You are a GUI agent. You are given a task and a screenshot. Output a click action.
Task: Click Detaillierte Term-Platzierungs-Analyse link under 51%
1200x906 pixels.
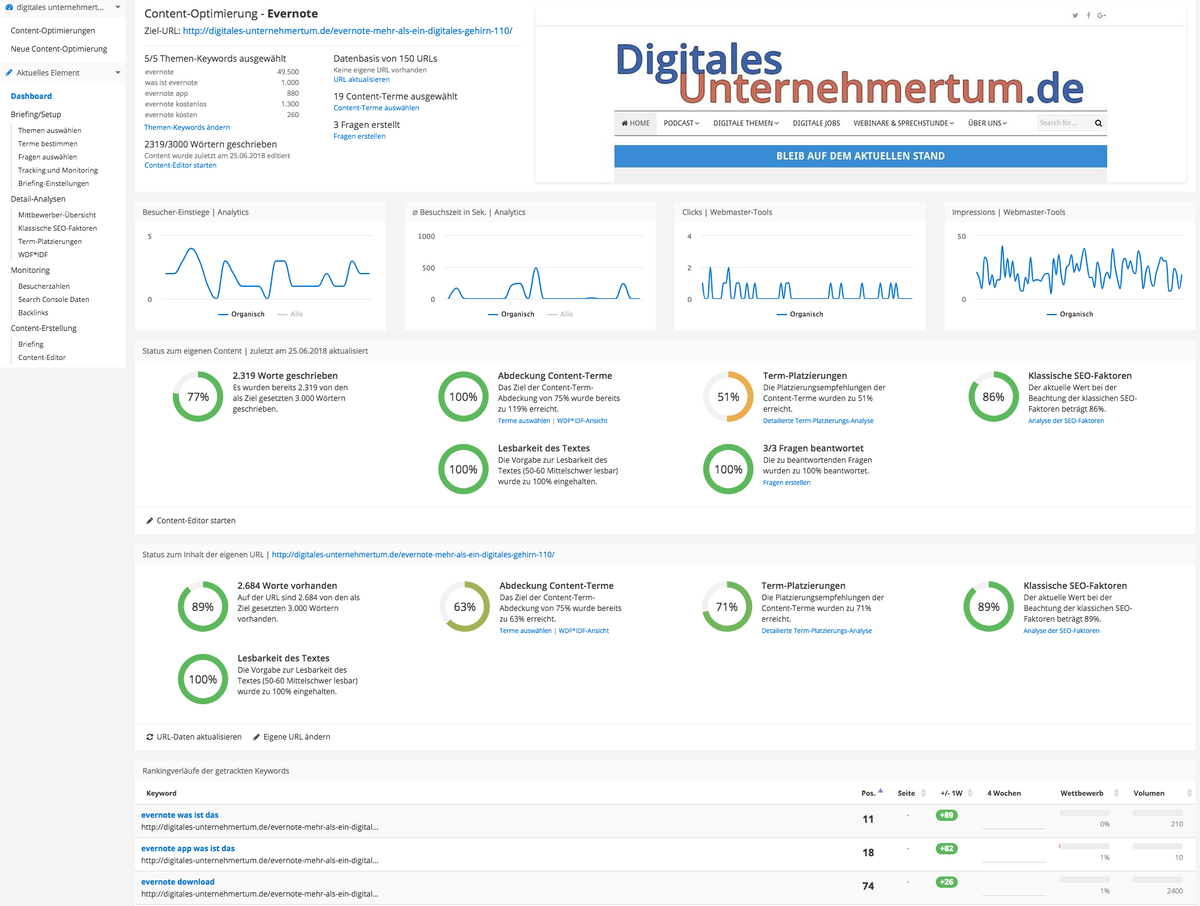point(817,421)
